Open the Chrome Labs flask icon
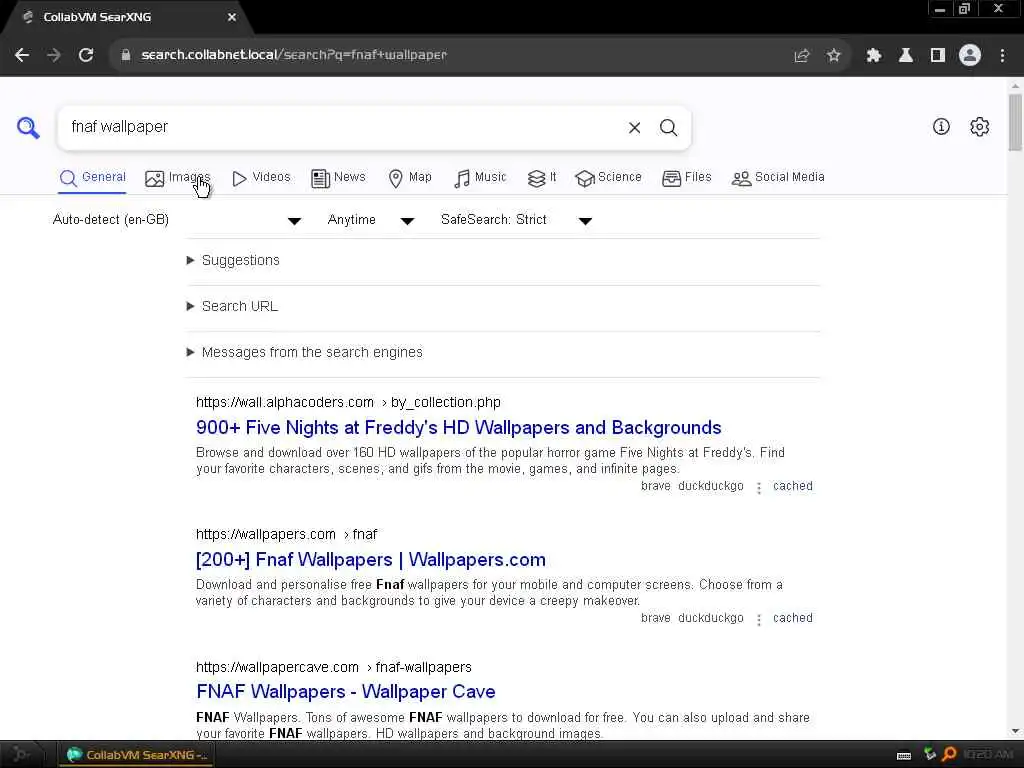Screen dimensions: 1024x768 point(906,56)
